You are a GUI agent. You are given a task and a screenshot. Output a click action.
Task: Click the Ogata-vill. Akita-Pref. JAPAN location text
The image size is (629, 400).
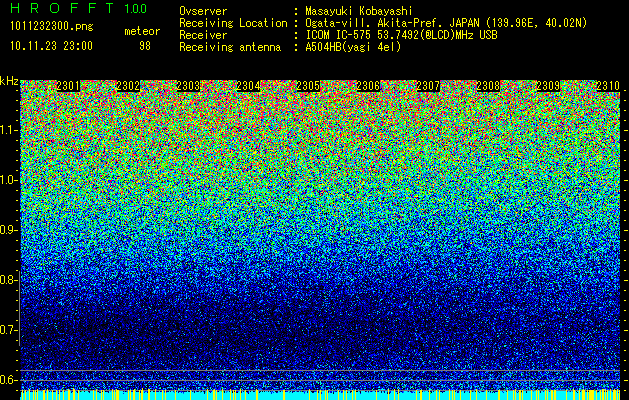pos(446,23)
